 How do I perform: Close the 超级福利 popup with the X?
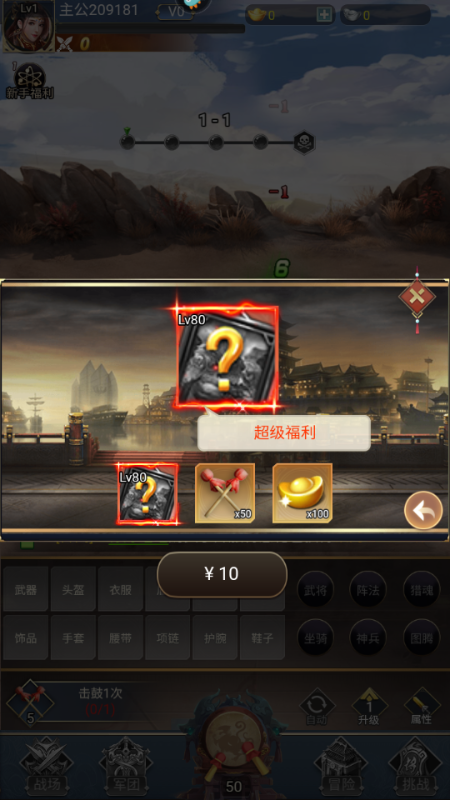click(417, 296)
